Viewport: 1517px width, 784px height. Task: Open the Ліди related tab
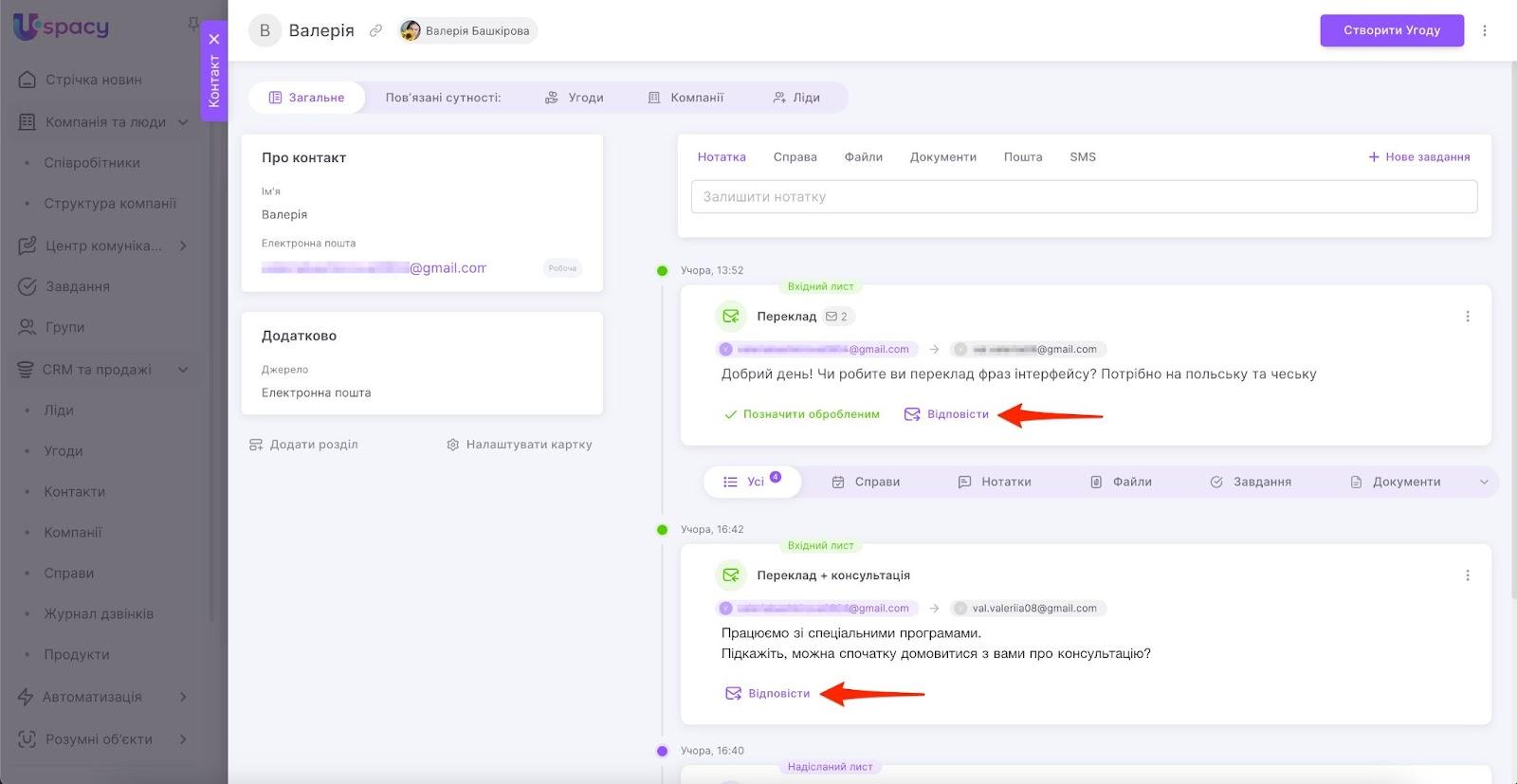(796, 98)
